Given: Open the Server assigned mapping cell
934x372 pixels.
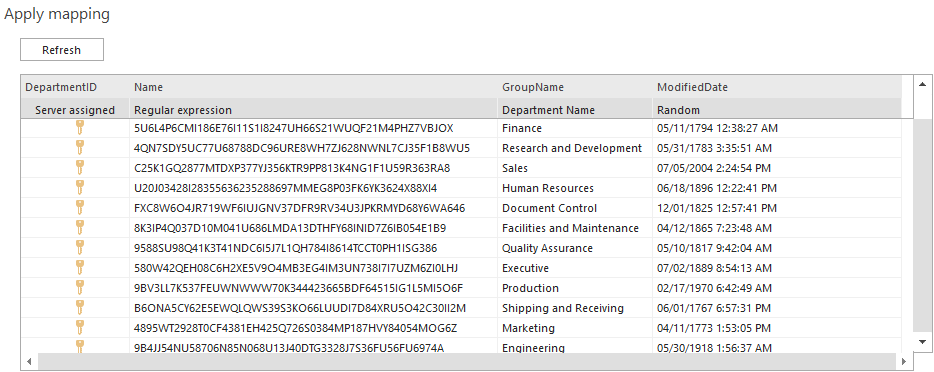Looking at the screenshot, I should tap(75, 110).
